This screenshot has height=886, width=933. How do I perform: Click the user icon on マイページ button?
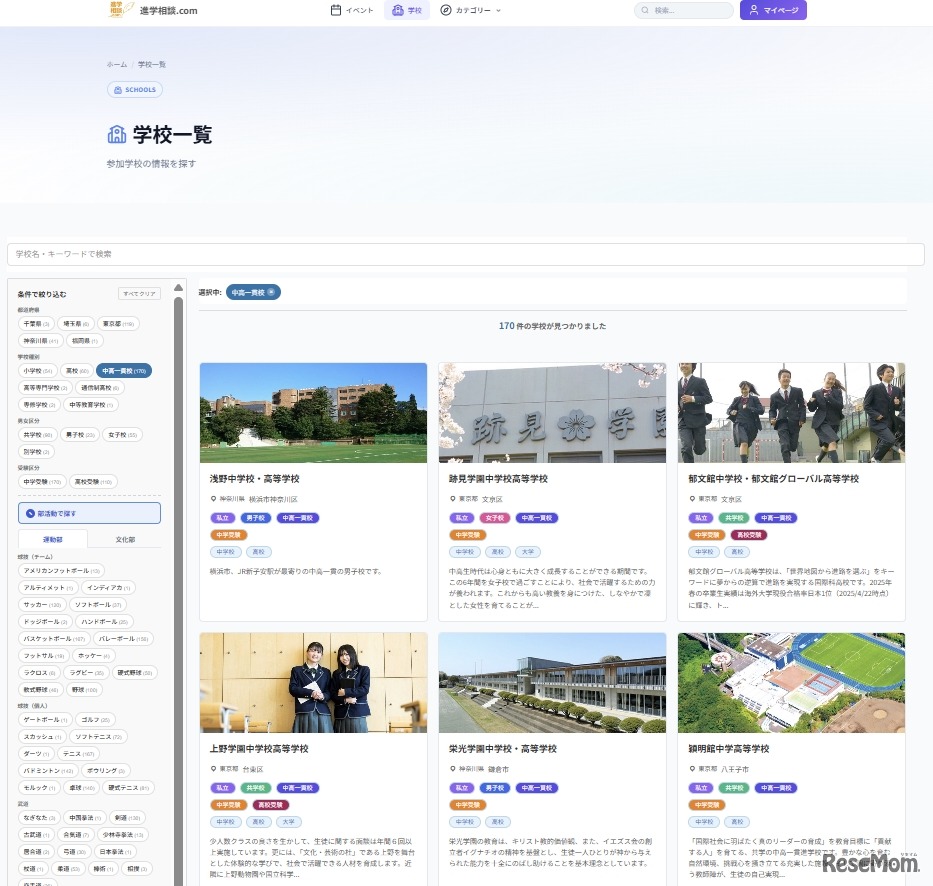754,10
